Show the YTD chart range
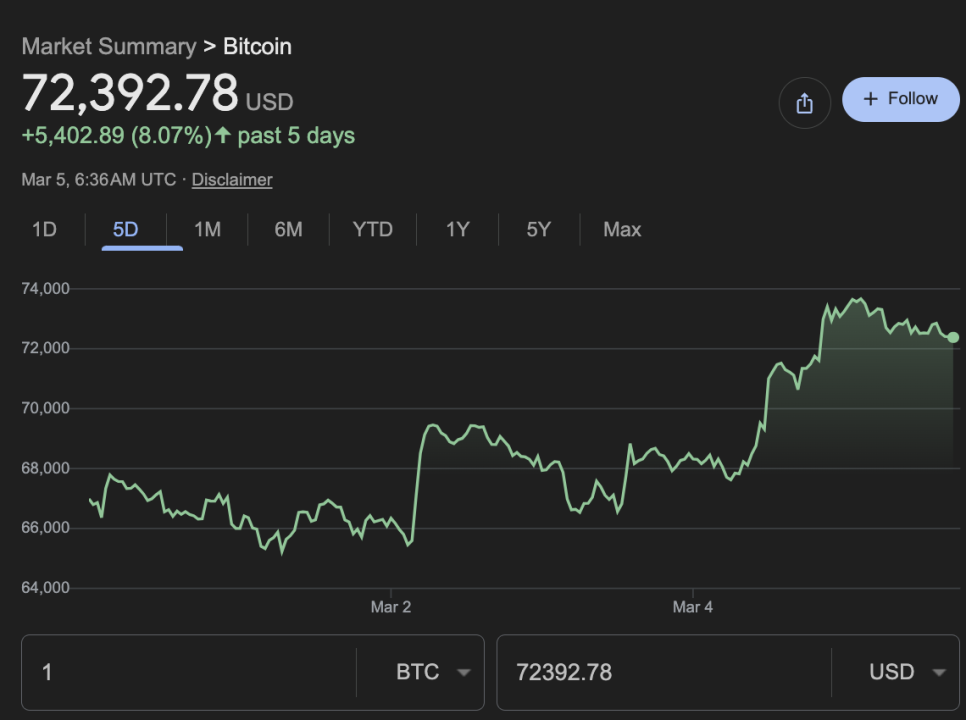The height and width of the screenshot is (720, 966). 373,230
